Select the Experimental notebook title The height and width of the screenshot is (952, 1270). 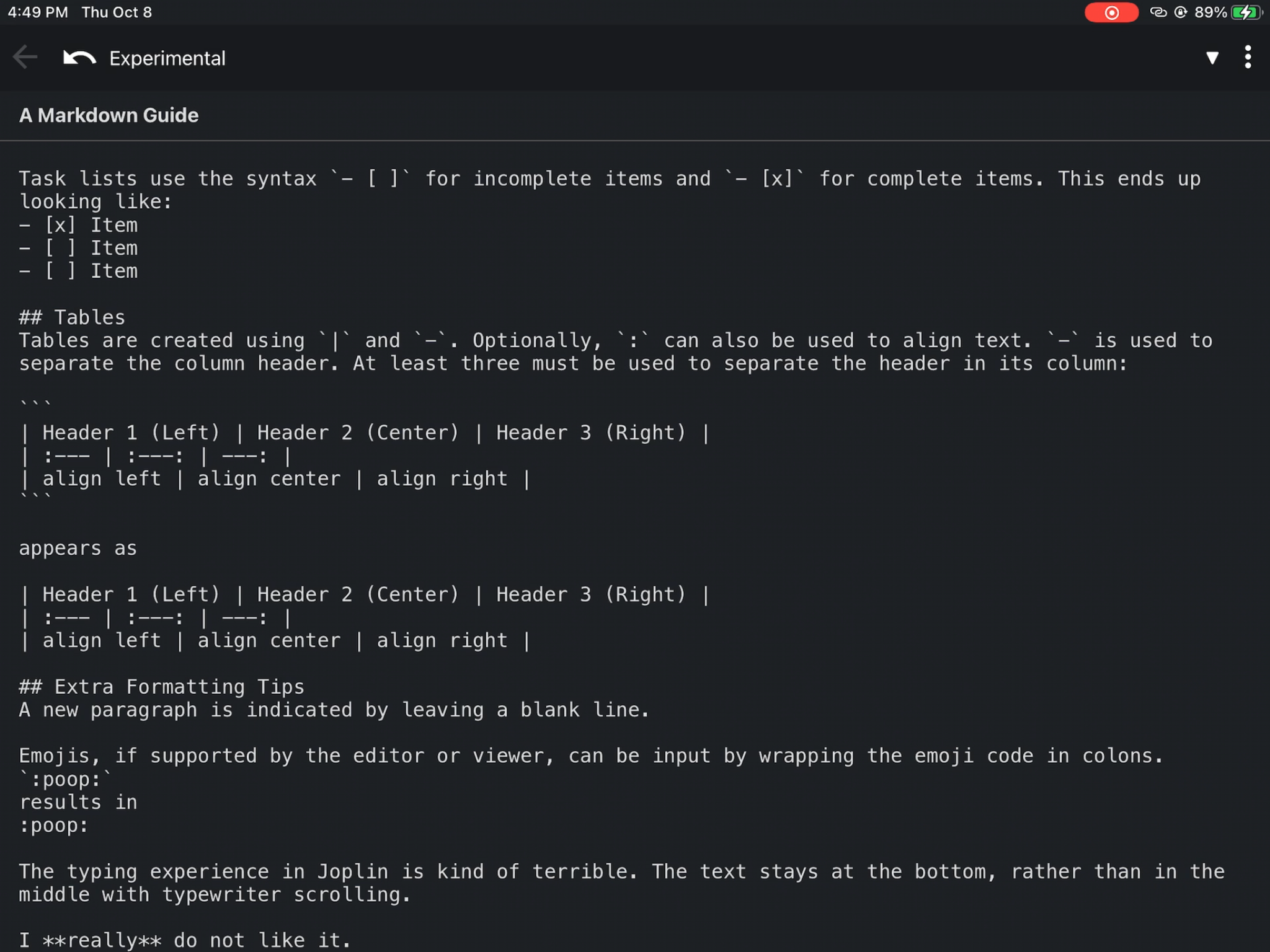point(167,58)
